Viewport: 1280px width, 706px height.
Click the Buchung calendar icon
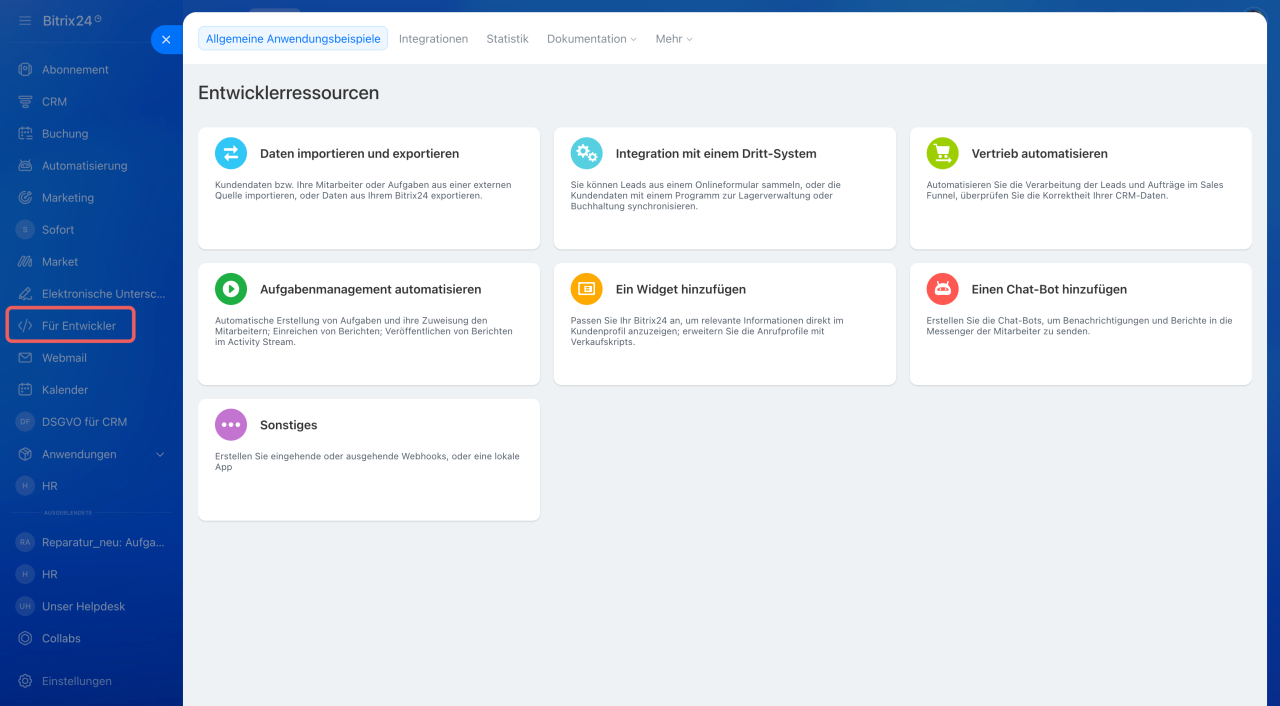coord(25,134)
